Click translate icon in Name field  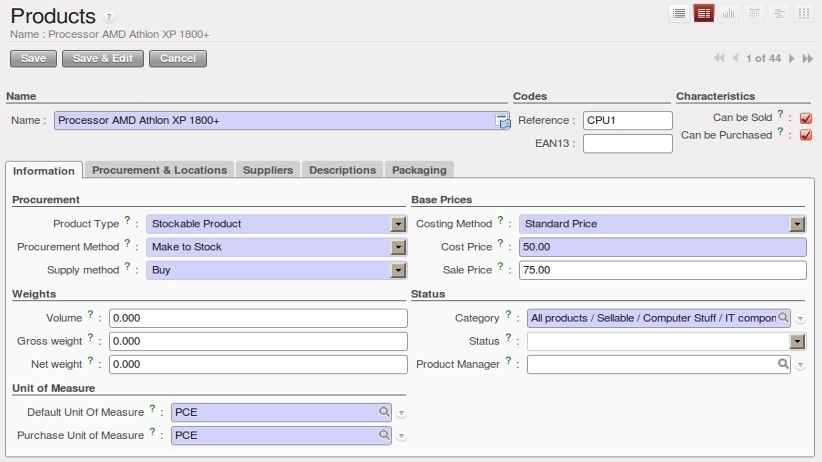tap(503, 121)
